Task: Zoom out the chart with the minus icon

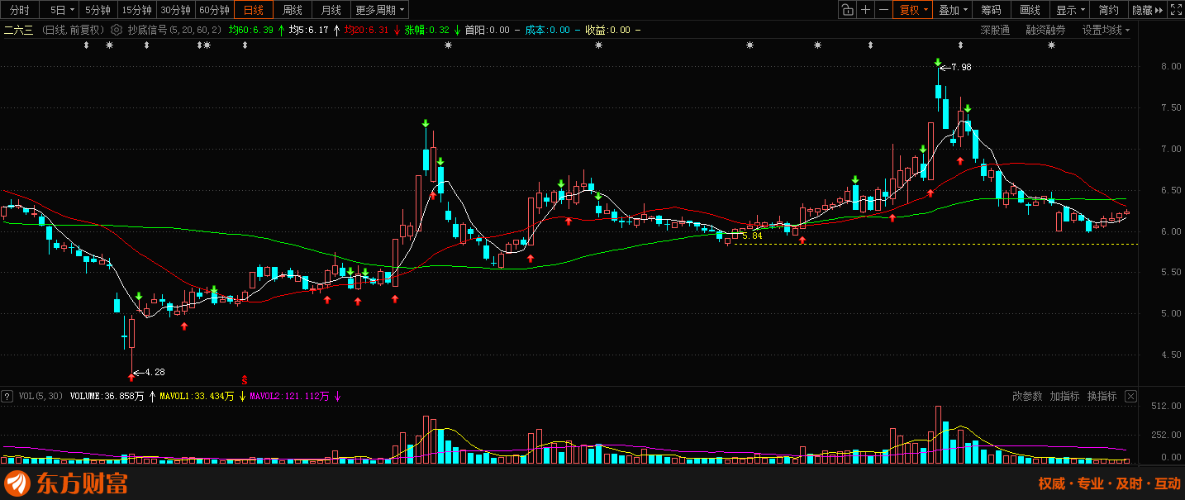Action: click(883, 10)
